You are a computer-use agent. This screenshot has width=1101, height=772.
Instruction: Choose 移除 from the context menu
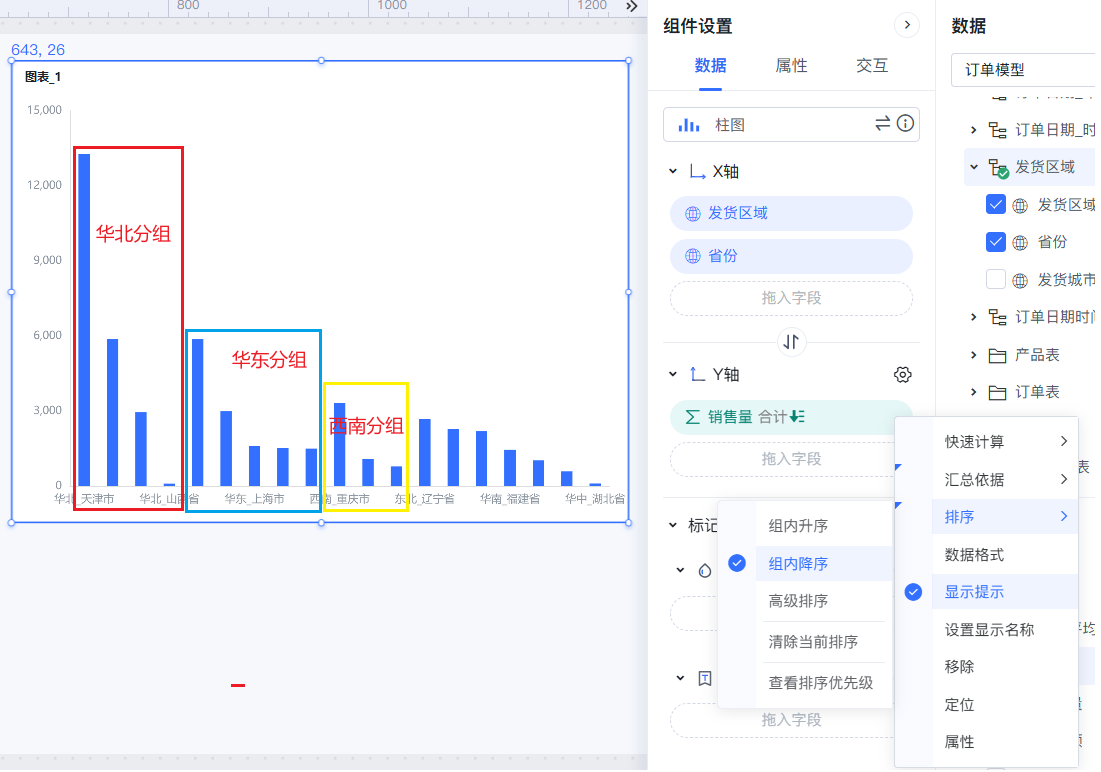(1005, 667)
